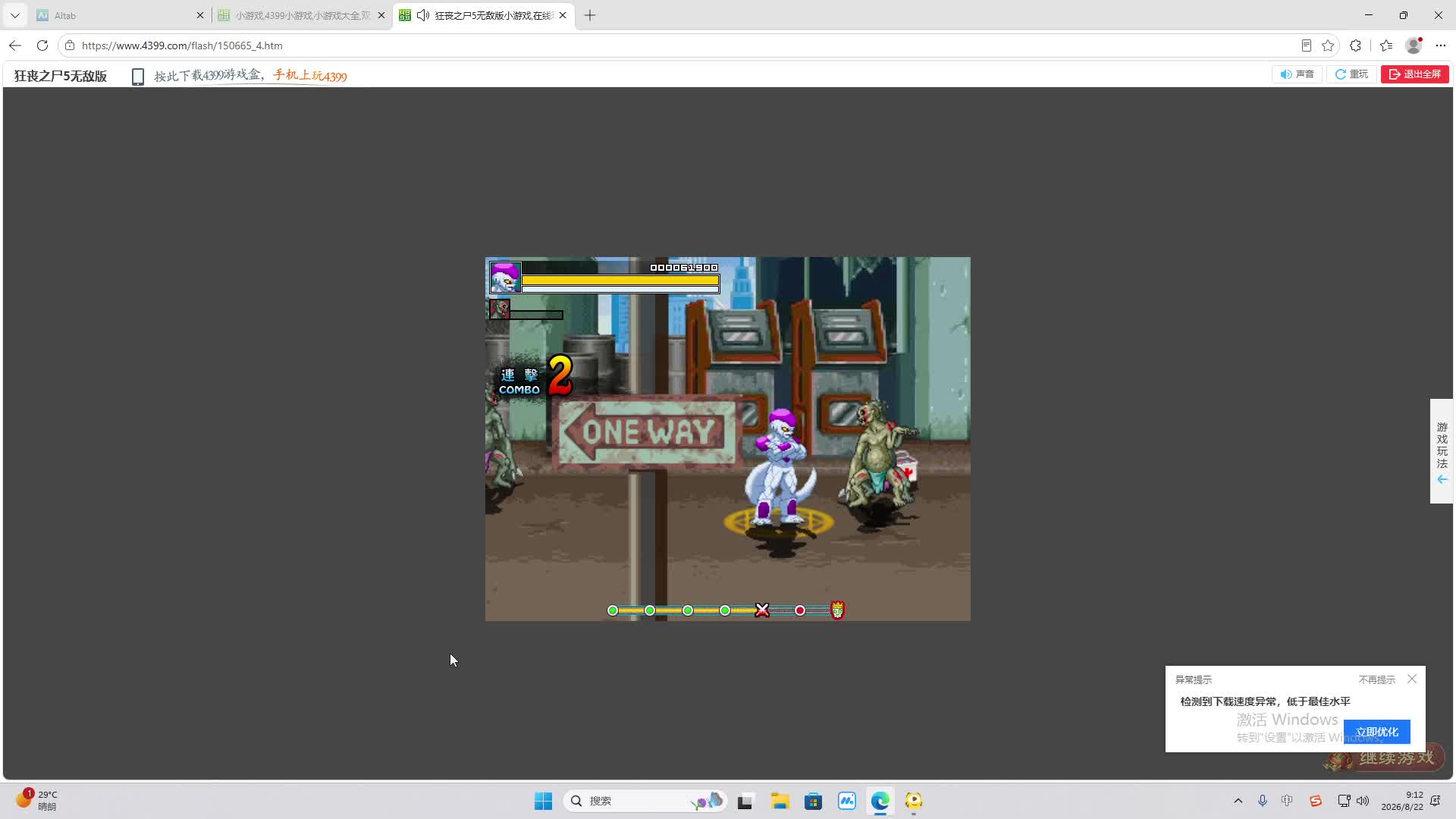View site information lock icon
Viewport: 1456px width, 819px height.
pyautogui.click(x=70, y=45)
